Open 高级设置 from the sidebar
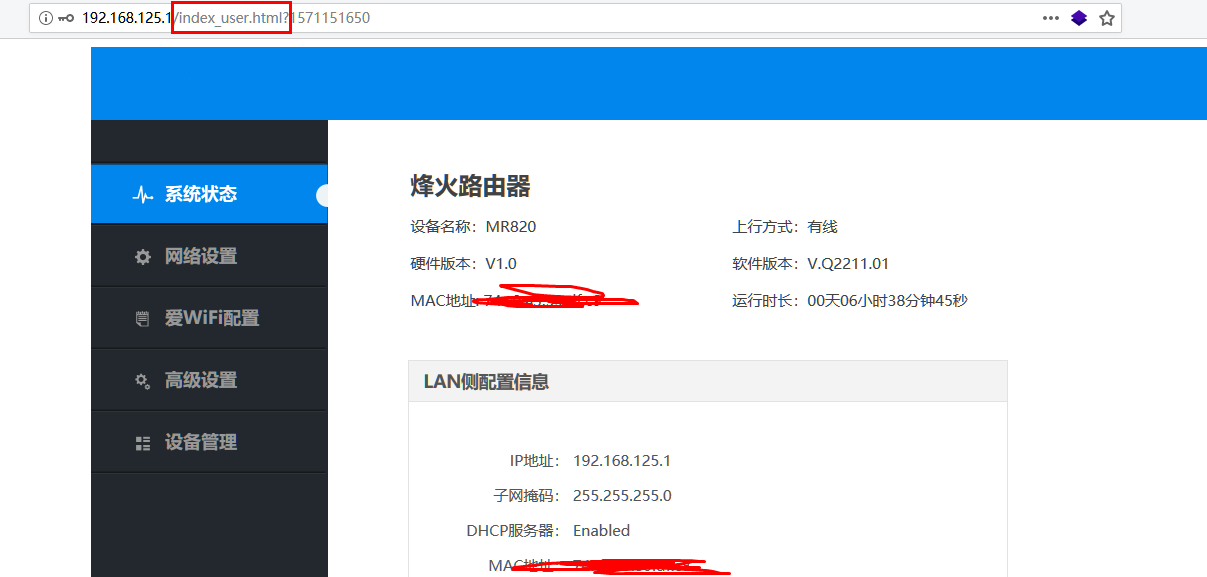 pos(201,380)
